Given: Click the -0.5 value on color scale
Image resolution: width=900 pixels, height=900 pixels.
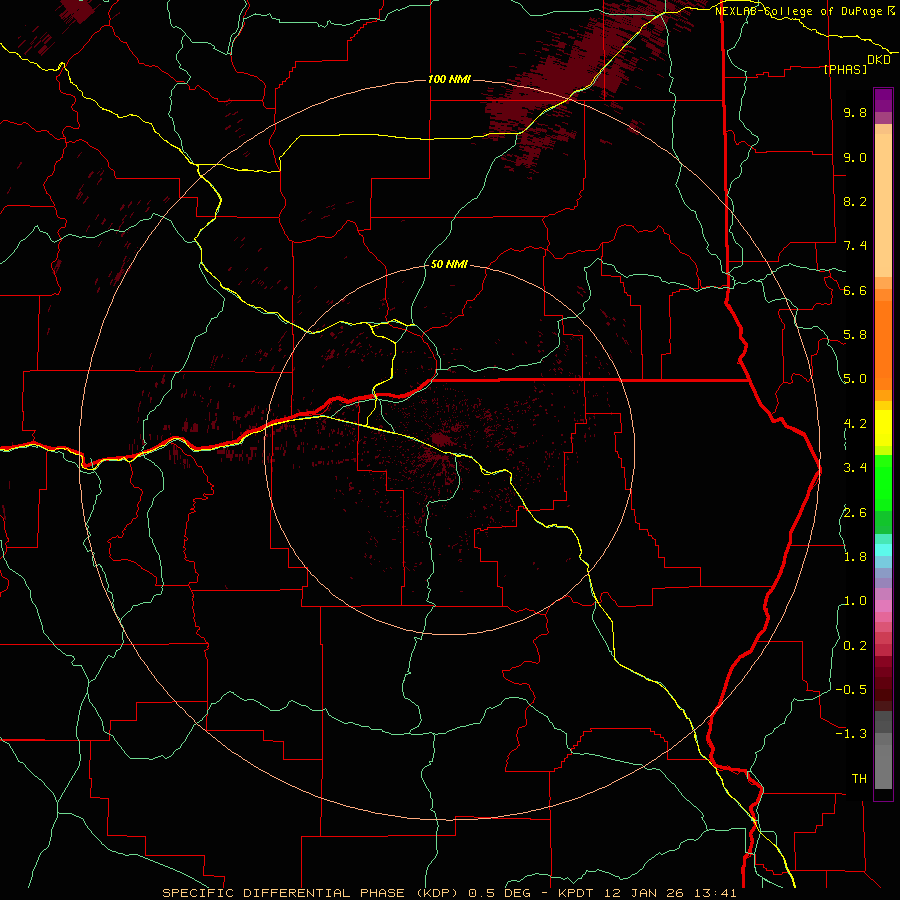Looking at the screenshot, I should coord(851,690).
